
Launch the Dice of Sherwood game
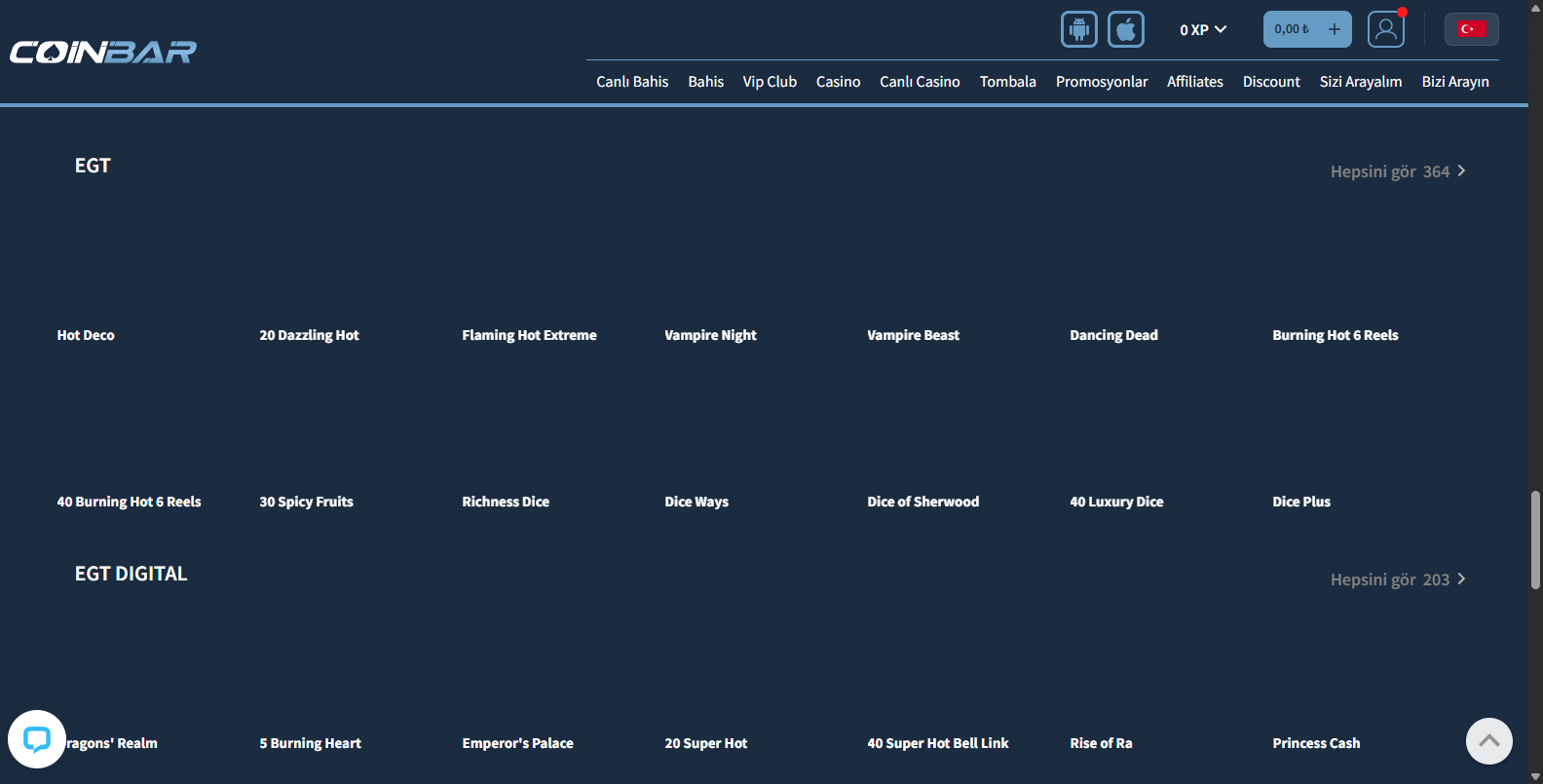(x=922, y=502)
